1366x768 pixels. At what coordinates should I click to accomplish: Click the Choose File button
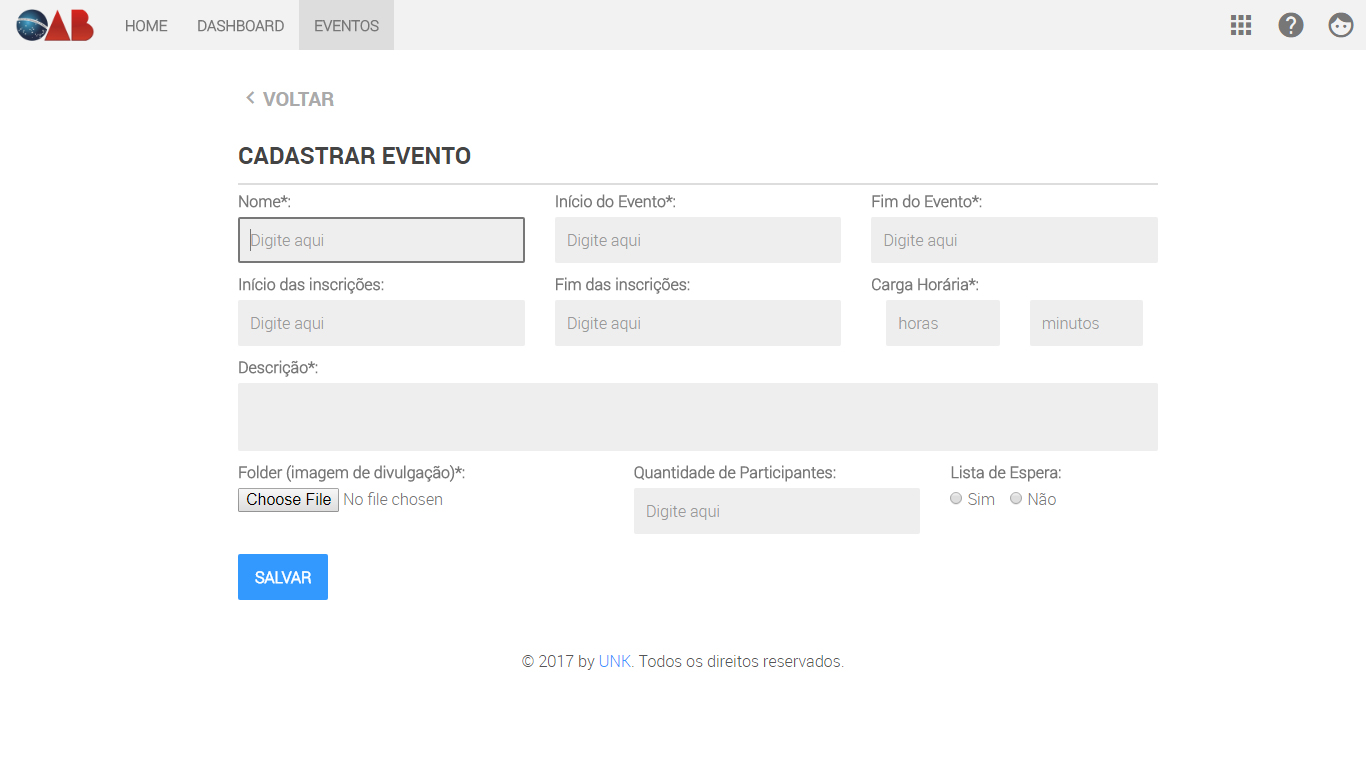pos(288,499)
